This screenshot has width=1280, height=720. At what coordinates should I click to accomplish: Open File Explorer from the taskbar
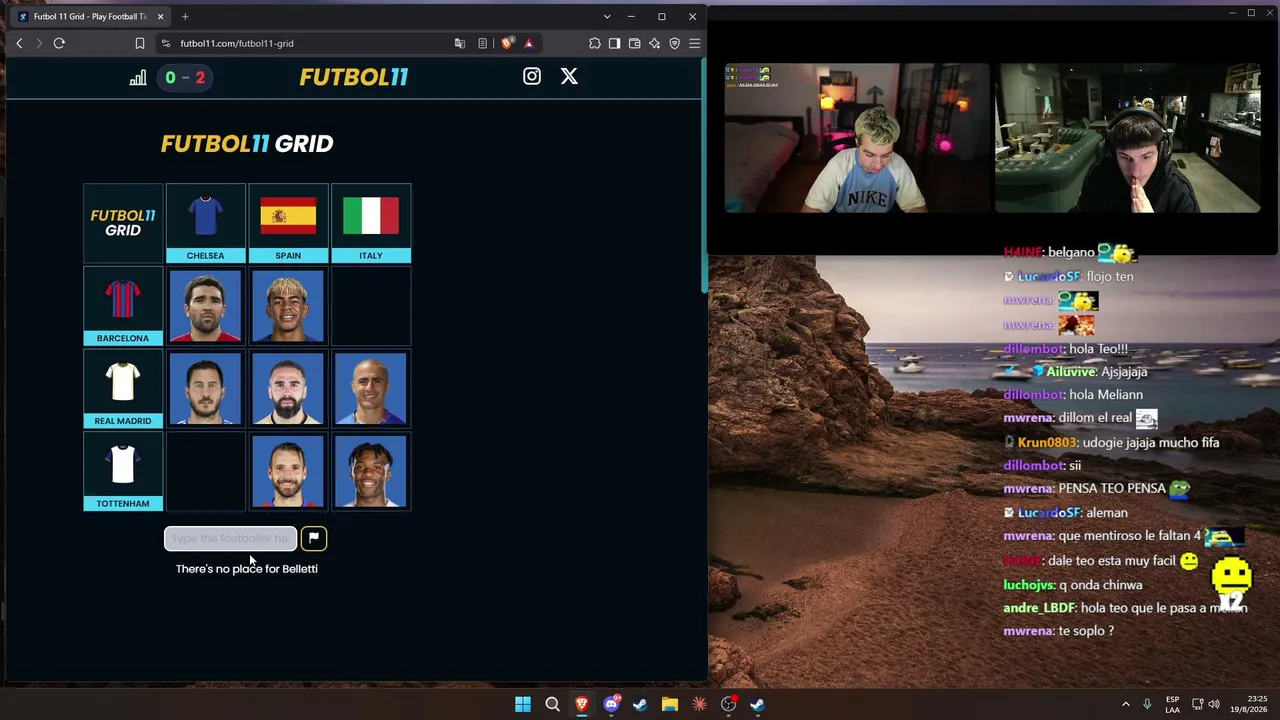(669, 704)
